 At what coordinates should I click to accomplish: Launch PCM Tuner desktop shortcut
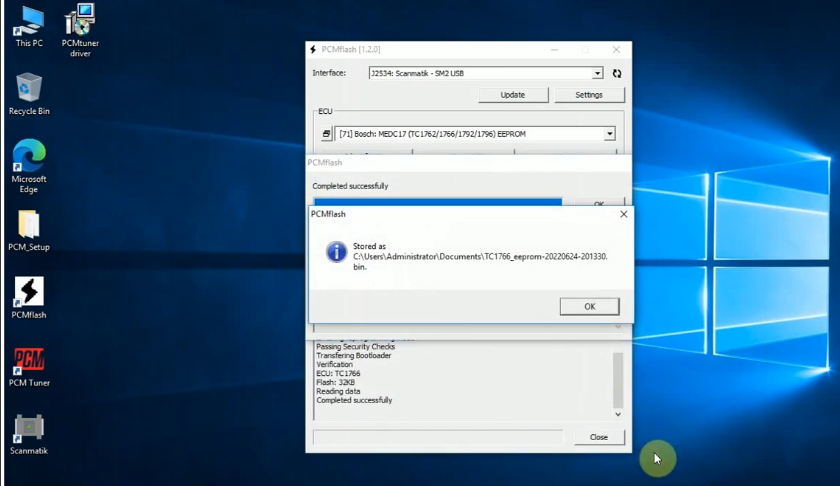point(29,367)
